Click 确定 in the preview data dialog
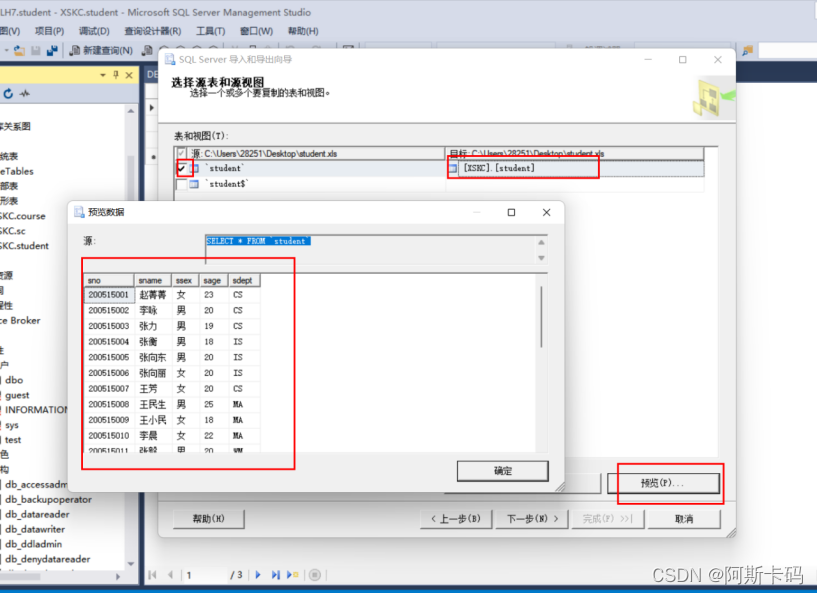The width and height of the screenshot is (818, 594). pos(502,471)
